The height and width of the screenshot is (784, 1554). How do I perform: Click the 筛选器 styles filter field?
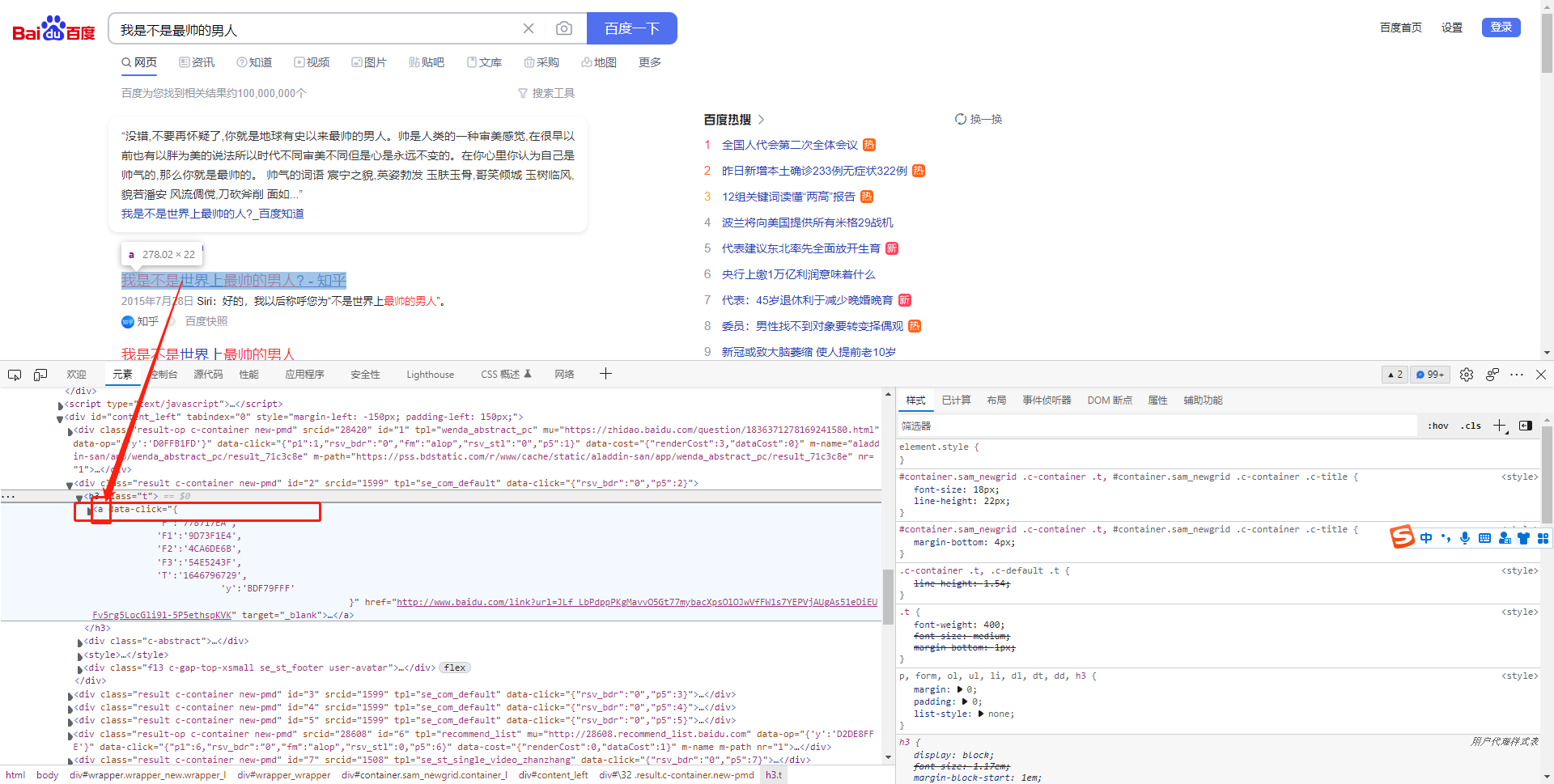pos(1157,426)
